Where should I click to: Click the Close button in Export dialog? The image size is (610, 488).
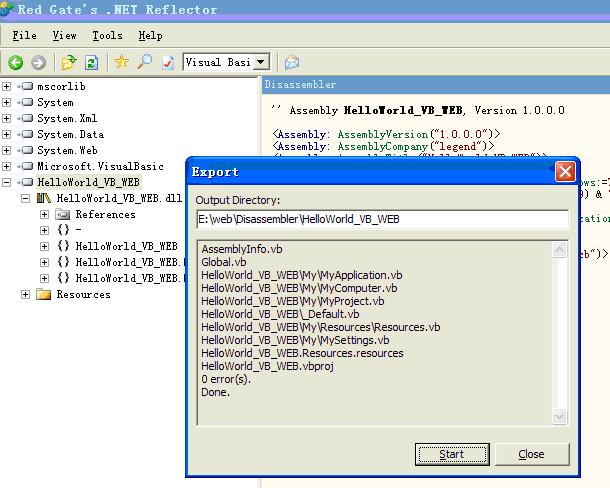pyautogui.click(x=531, y=454)
